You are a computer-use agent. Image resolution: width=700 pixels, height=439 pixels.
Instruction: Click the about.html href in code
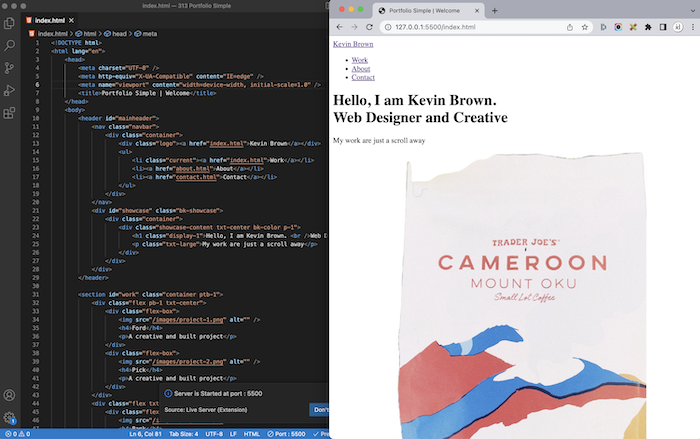(193, 168)
